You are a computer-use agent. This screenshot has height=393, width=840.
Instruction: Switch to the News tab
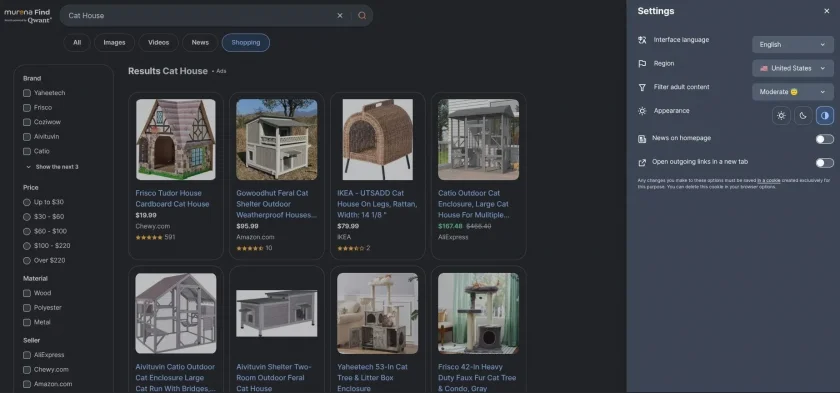tap(200, 43)
